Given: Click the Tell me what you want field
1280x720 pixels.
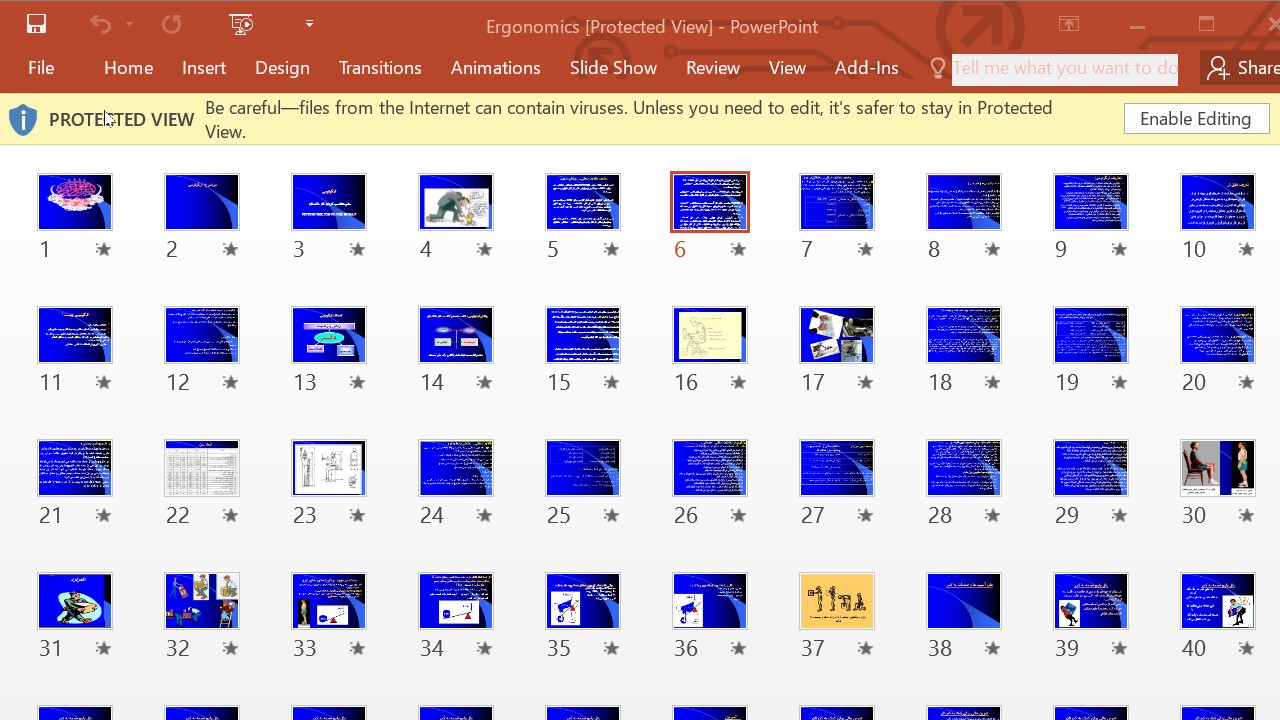Looking at the screenshot, I should click(x=1064, y=68).
